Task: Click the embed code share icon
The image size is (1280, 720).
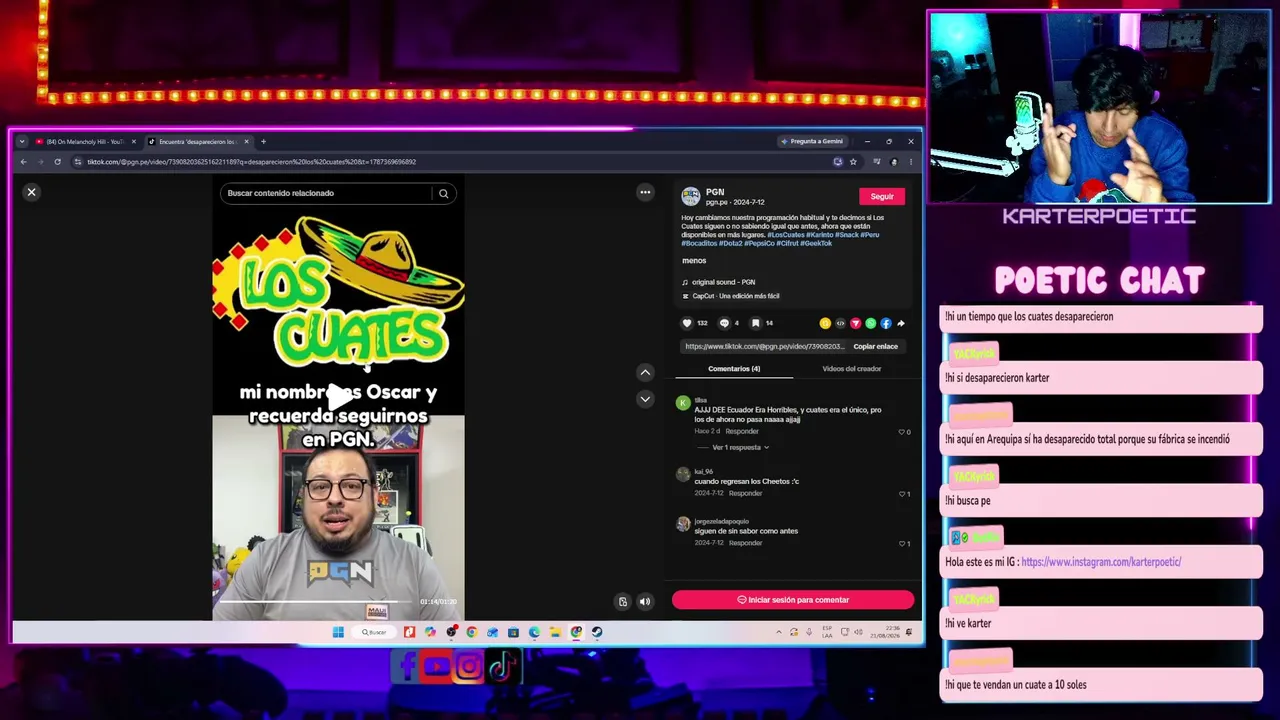Action: click(x=840, y=323)
